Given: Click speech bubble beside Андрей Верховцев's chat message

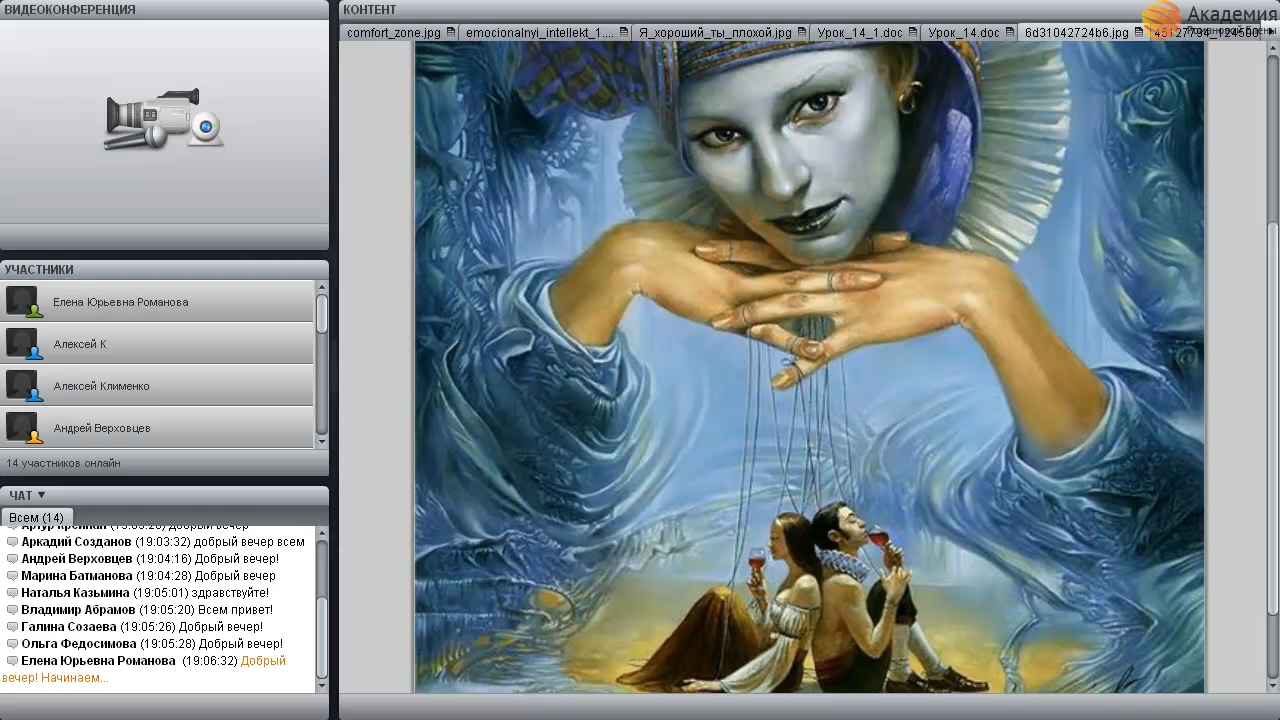Looking at the screenshot, I should tap(12, 559).
